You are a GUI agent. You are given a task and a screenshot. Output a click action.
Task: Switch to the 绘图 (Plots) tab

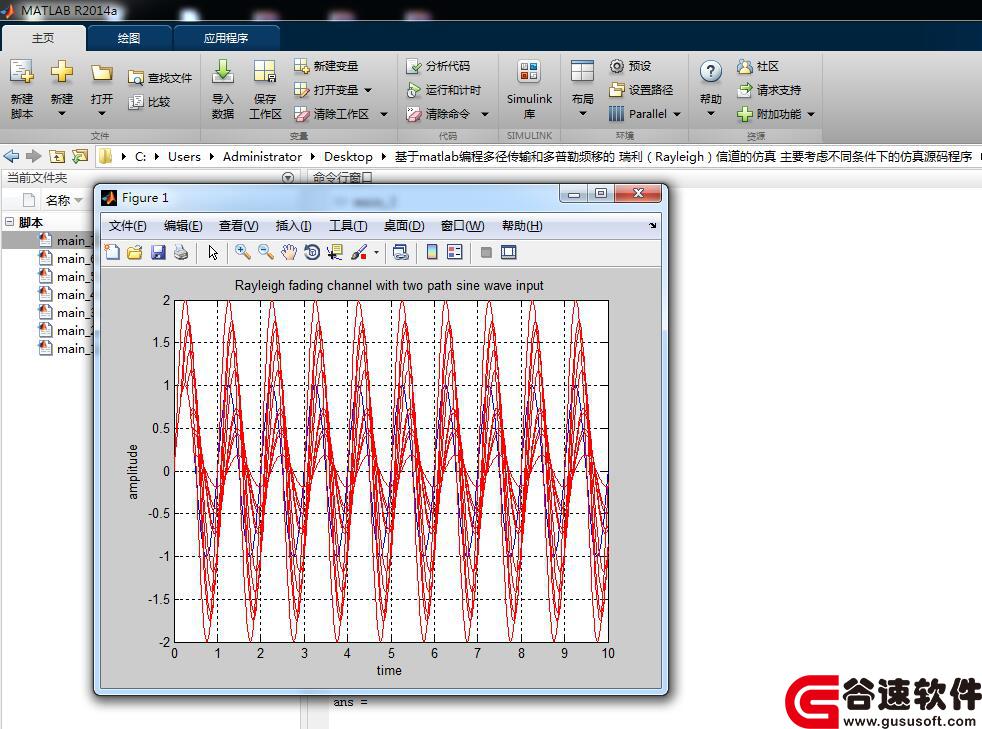pos(129,38)
